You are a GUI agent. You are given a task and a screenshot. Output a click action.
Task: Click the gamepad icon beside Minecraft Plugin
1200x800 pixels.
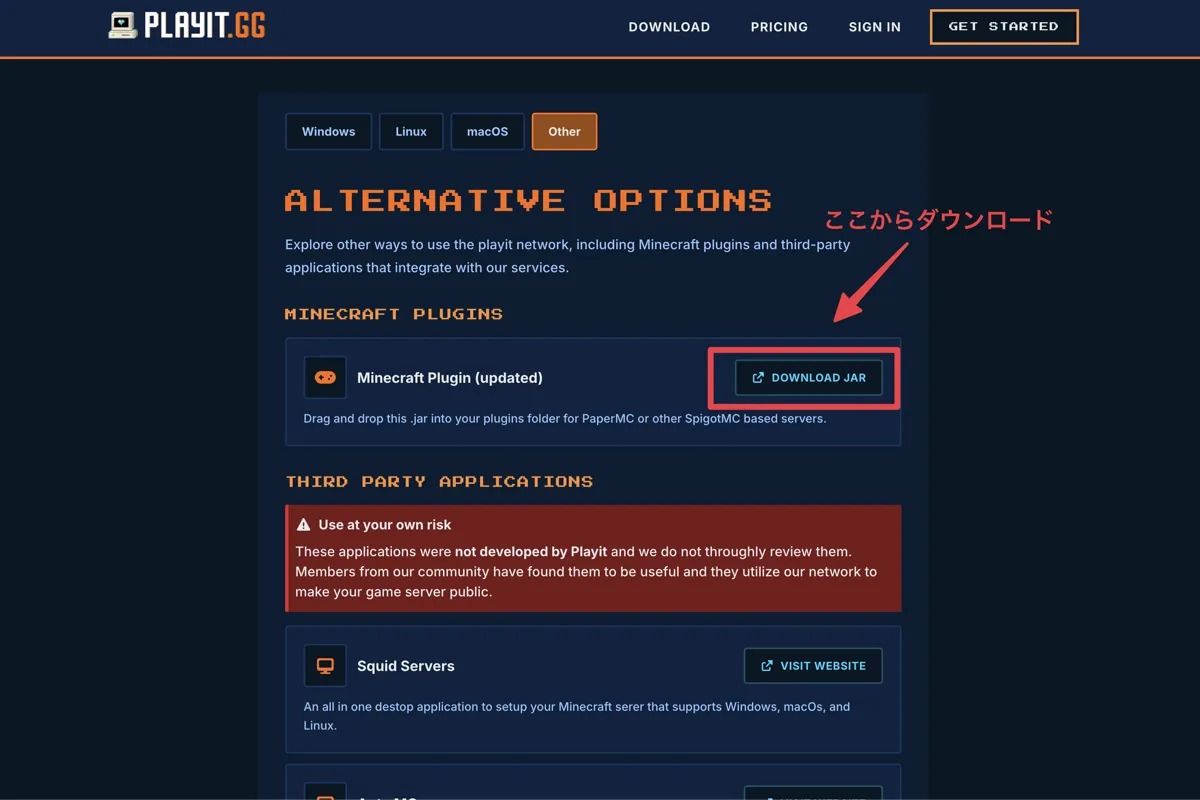point(325,378)
